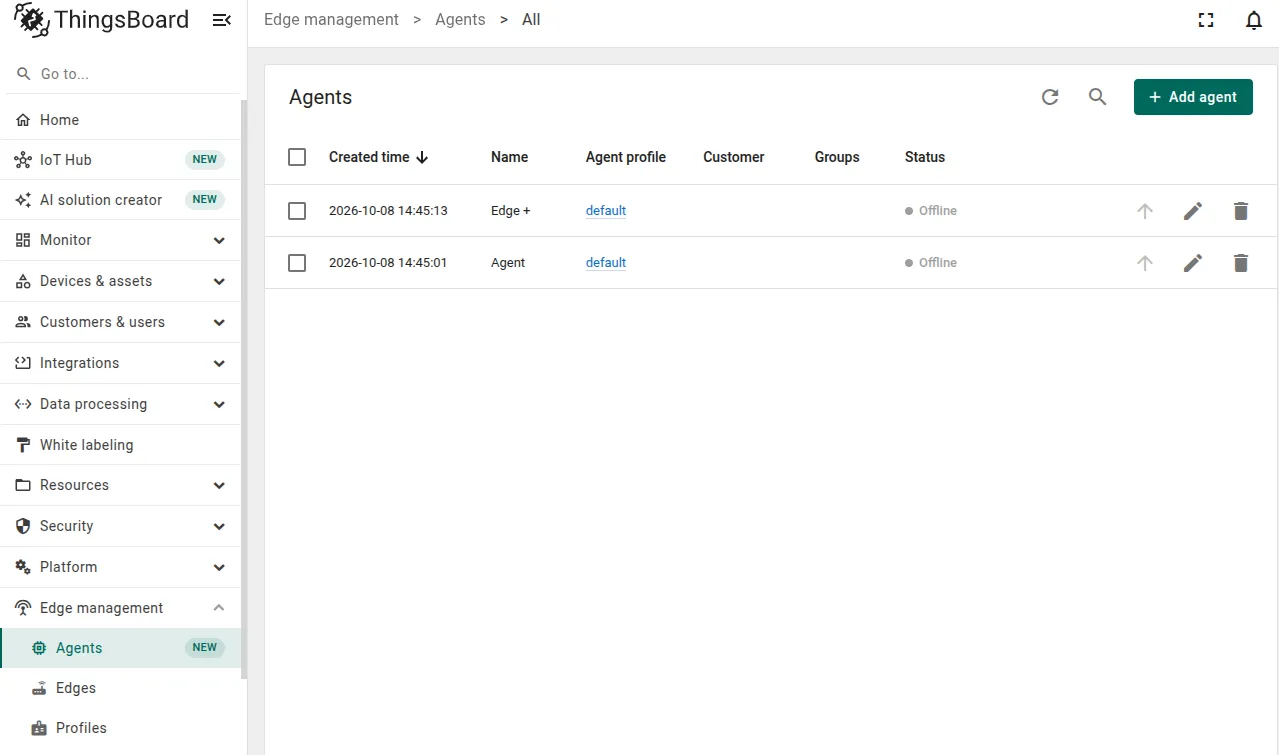Click Agents breadcrumb link
The height and width of the screenshot is (755, 1279).
click(x=460, y=20)
